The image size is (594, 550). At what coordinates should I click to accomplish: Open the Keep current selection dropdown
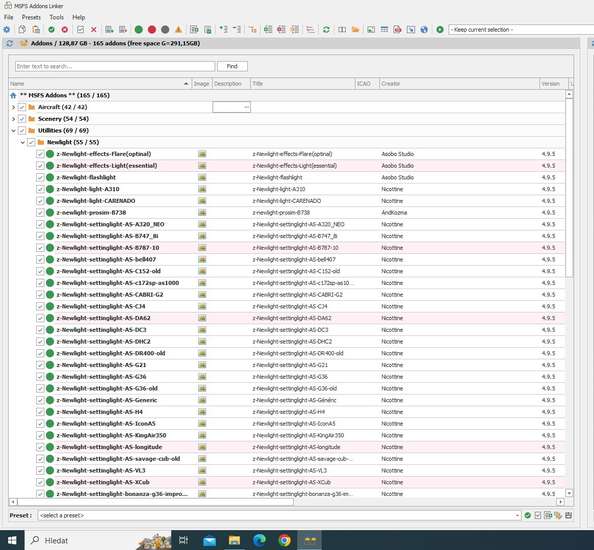tap(521, 30)
